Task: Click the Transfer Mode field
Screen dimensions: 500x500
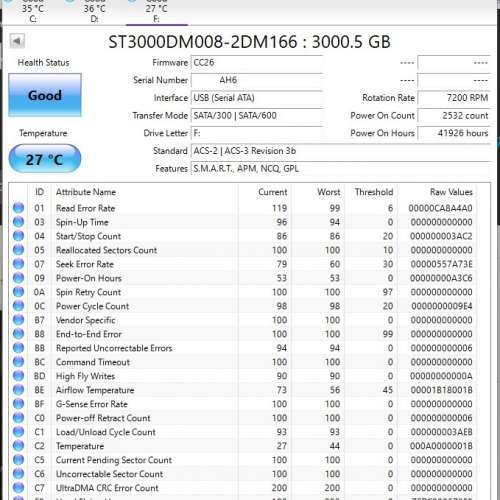Action: (257, 116)
